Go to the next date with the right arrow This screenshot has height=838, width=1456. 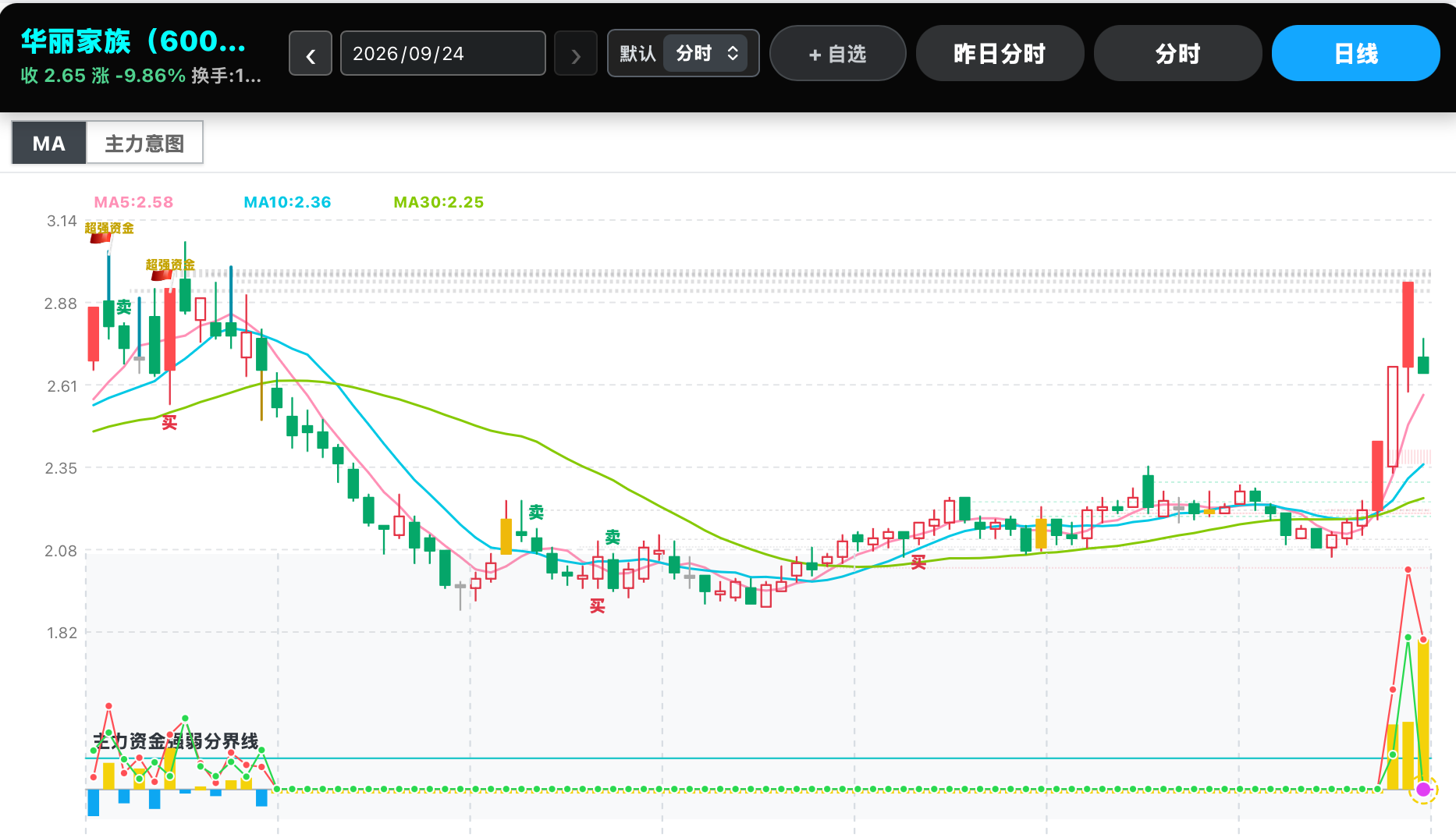[x=576, y=54]
